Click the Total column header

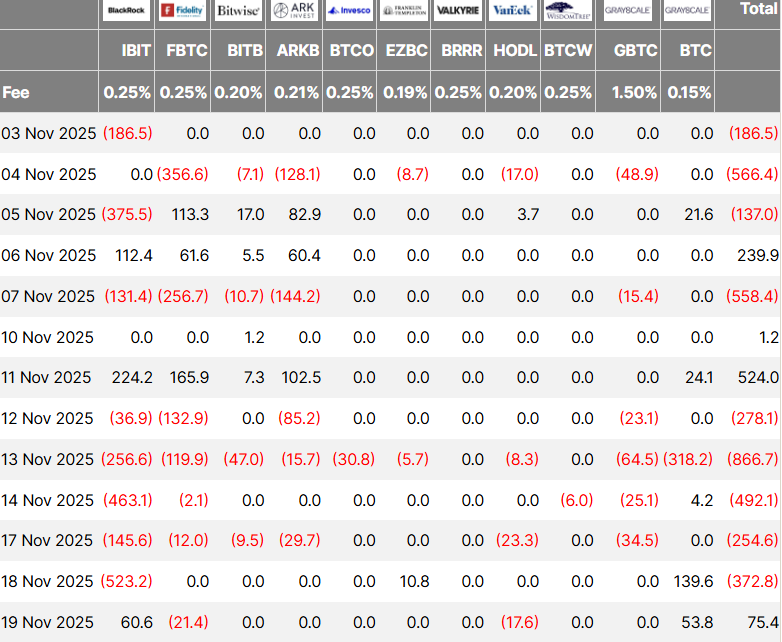(x=757, y=9)
